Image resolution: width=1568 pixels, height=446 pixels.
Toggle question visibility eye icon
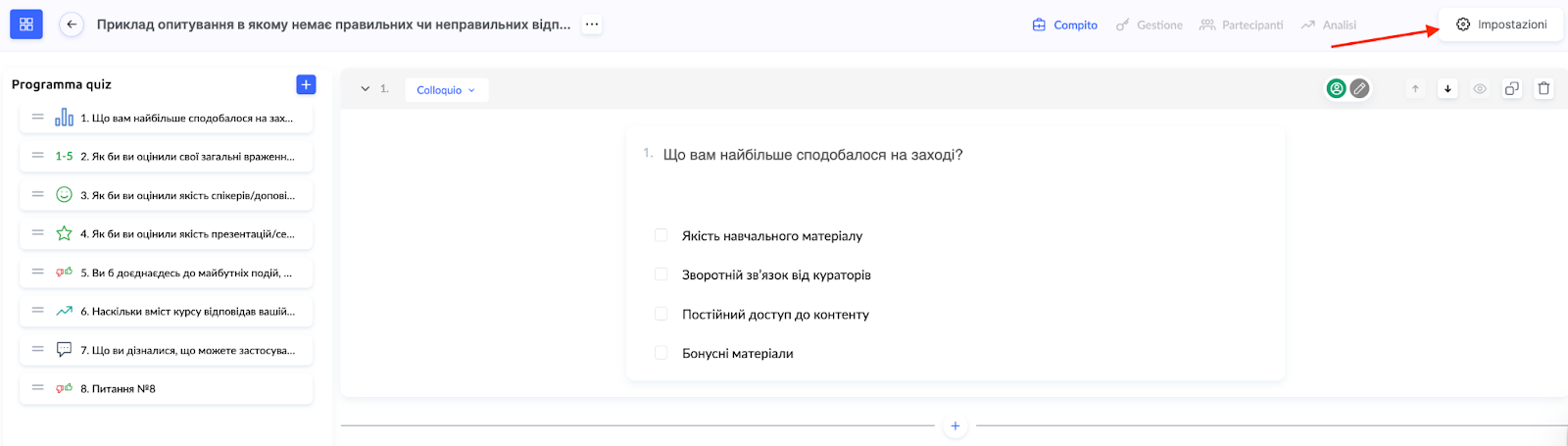point(1480,89)
